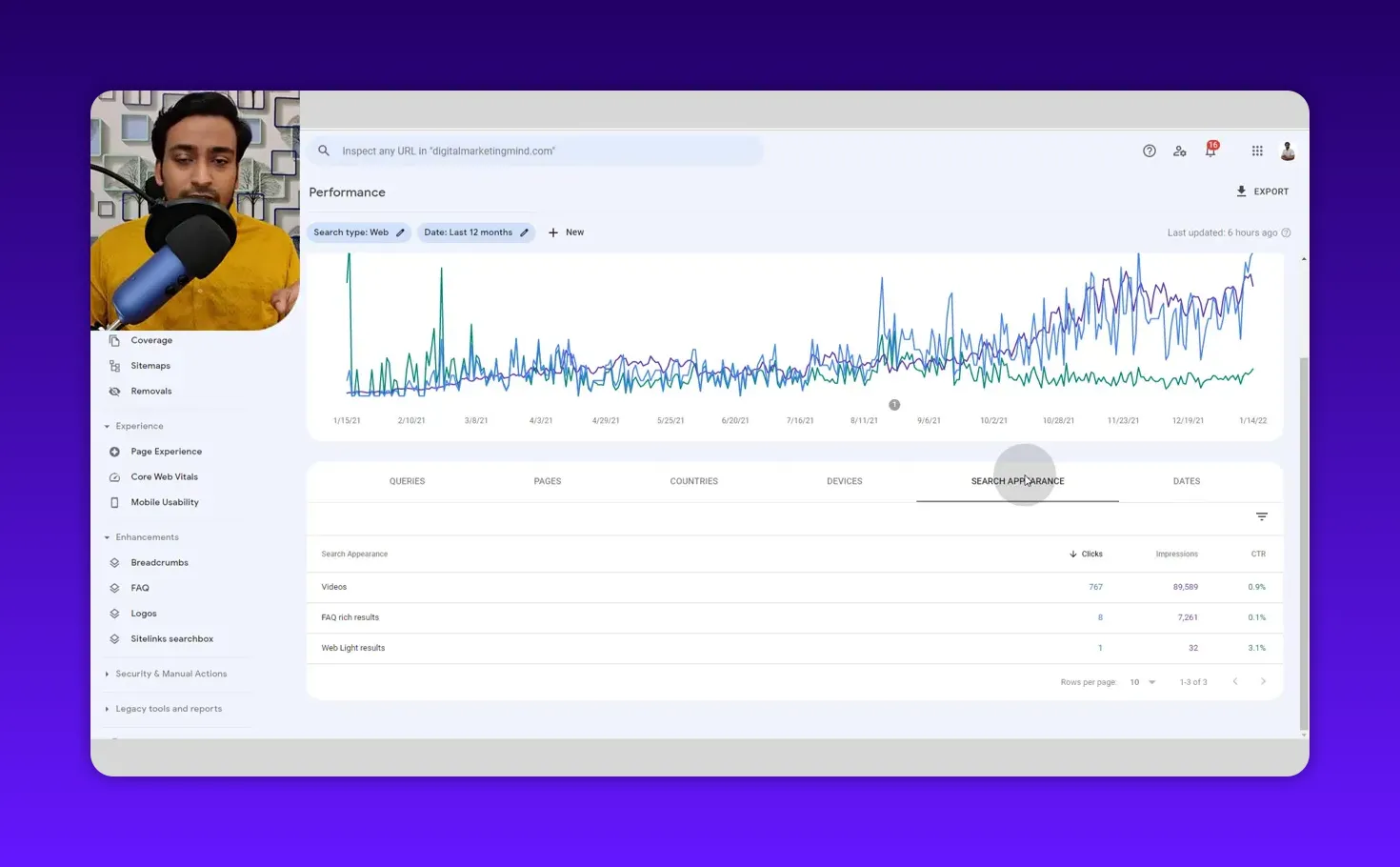
Task: Open notifications bell showing 15 alerts
Action: (1210, 151)
